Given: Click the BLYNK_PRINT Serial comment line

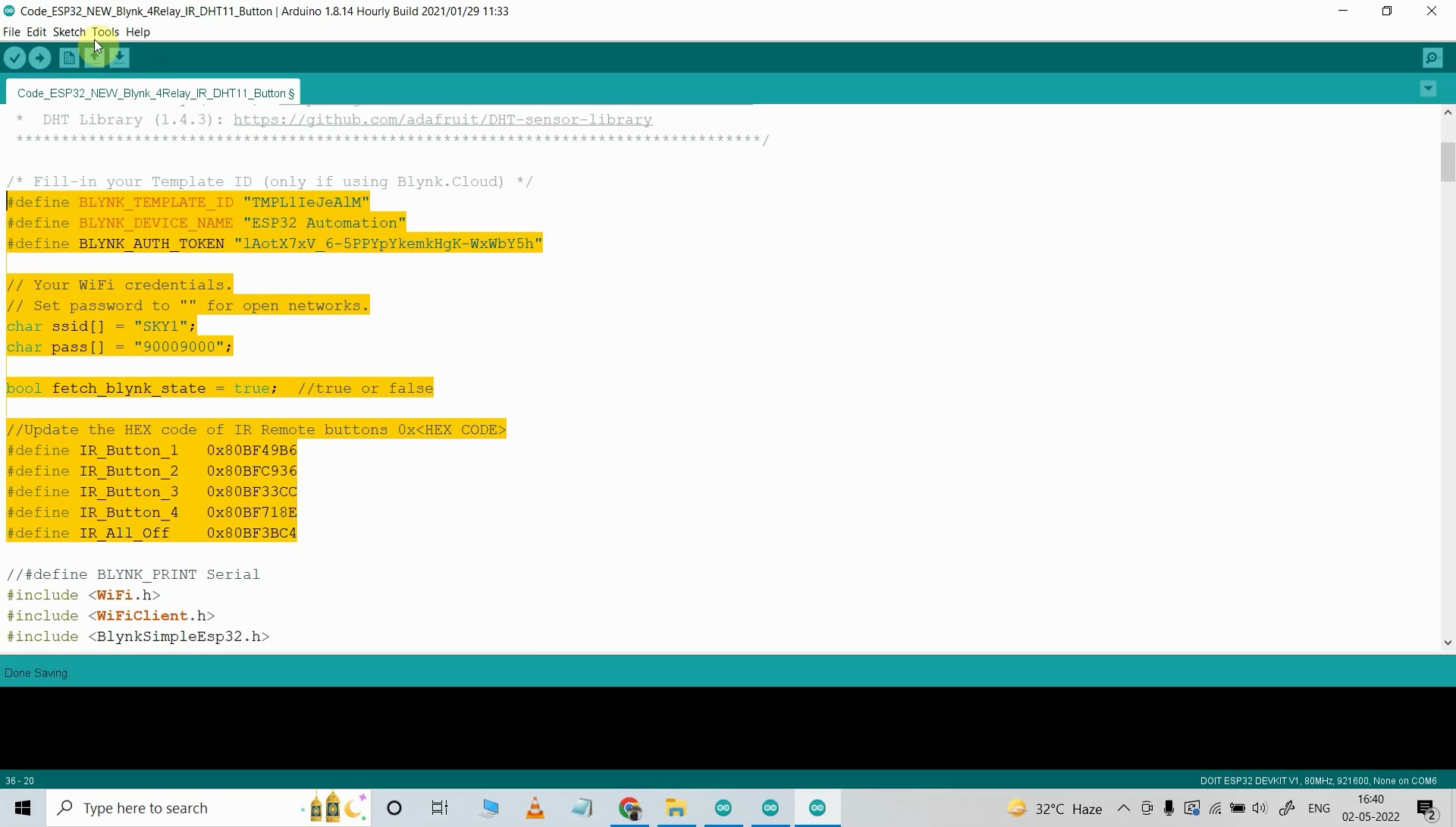Looking at the screenshot, I should 133,574.
